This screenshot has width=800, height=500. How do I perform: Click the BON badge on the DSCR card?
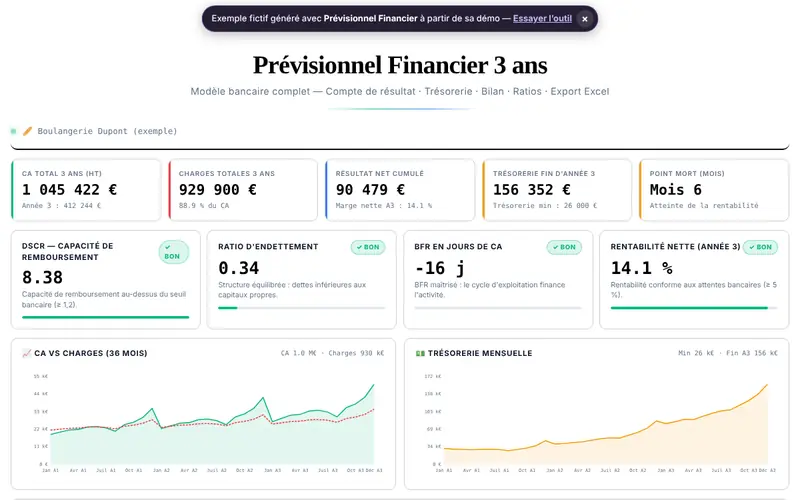tap(173, 252)
